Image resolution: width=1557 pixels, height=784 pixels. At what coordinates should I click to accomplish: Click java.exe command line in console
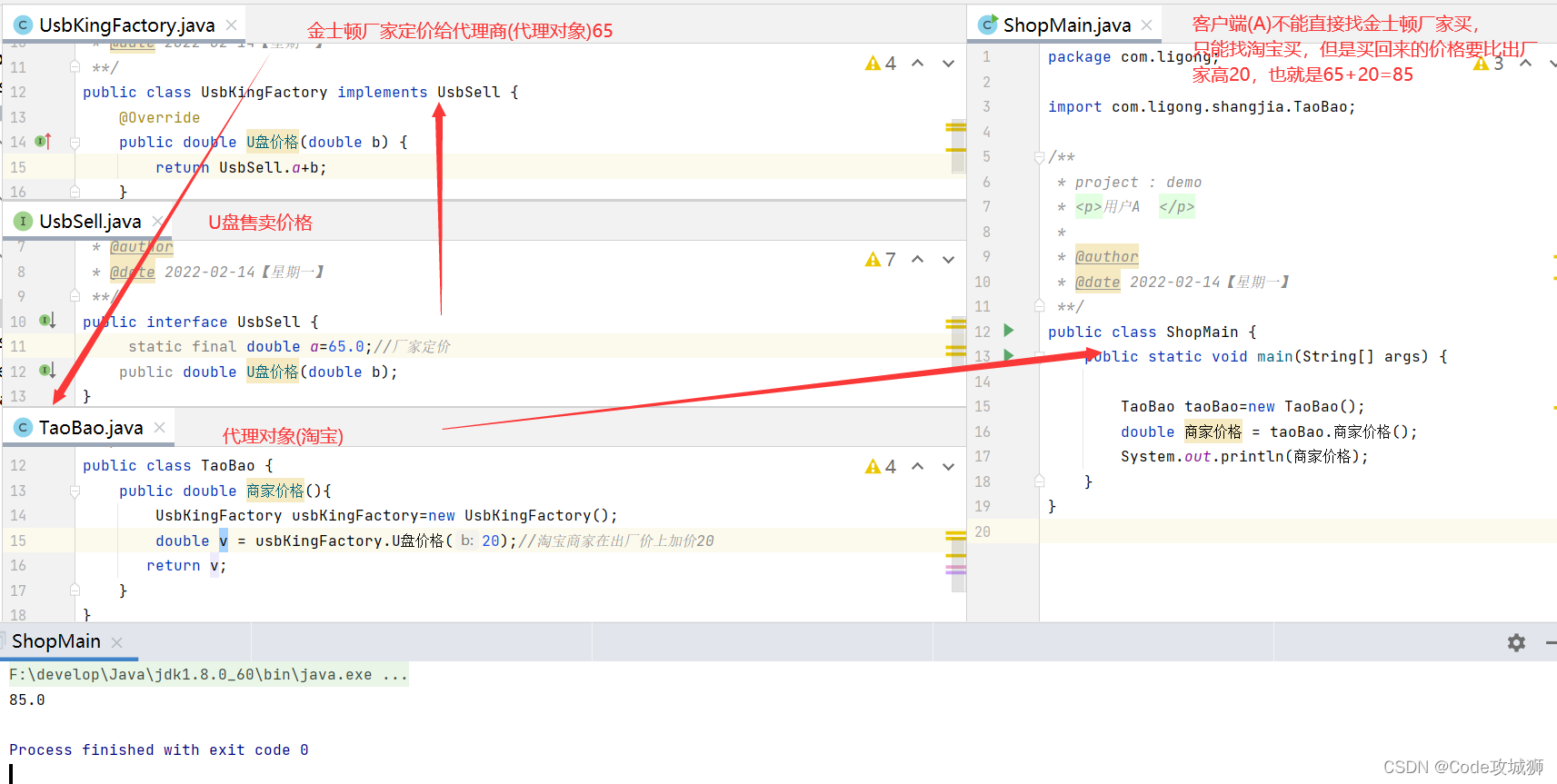click(208, 674)
